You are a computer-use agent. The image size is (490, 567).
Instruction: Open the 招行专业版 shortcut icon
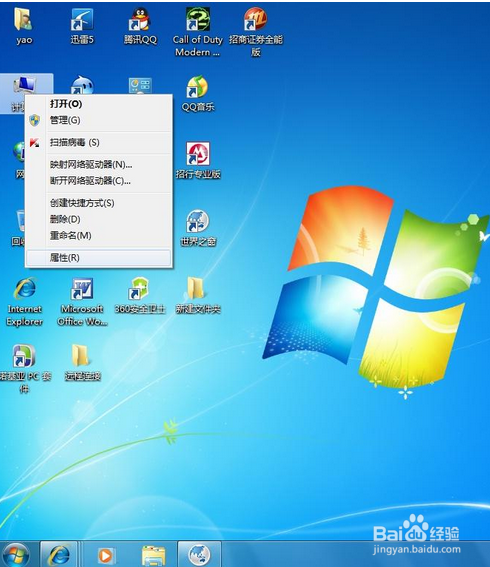(197, 154)
